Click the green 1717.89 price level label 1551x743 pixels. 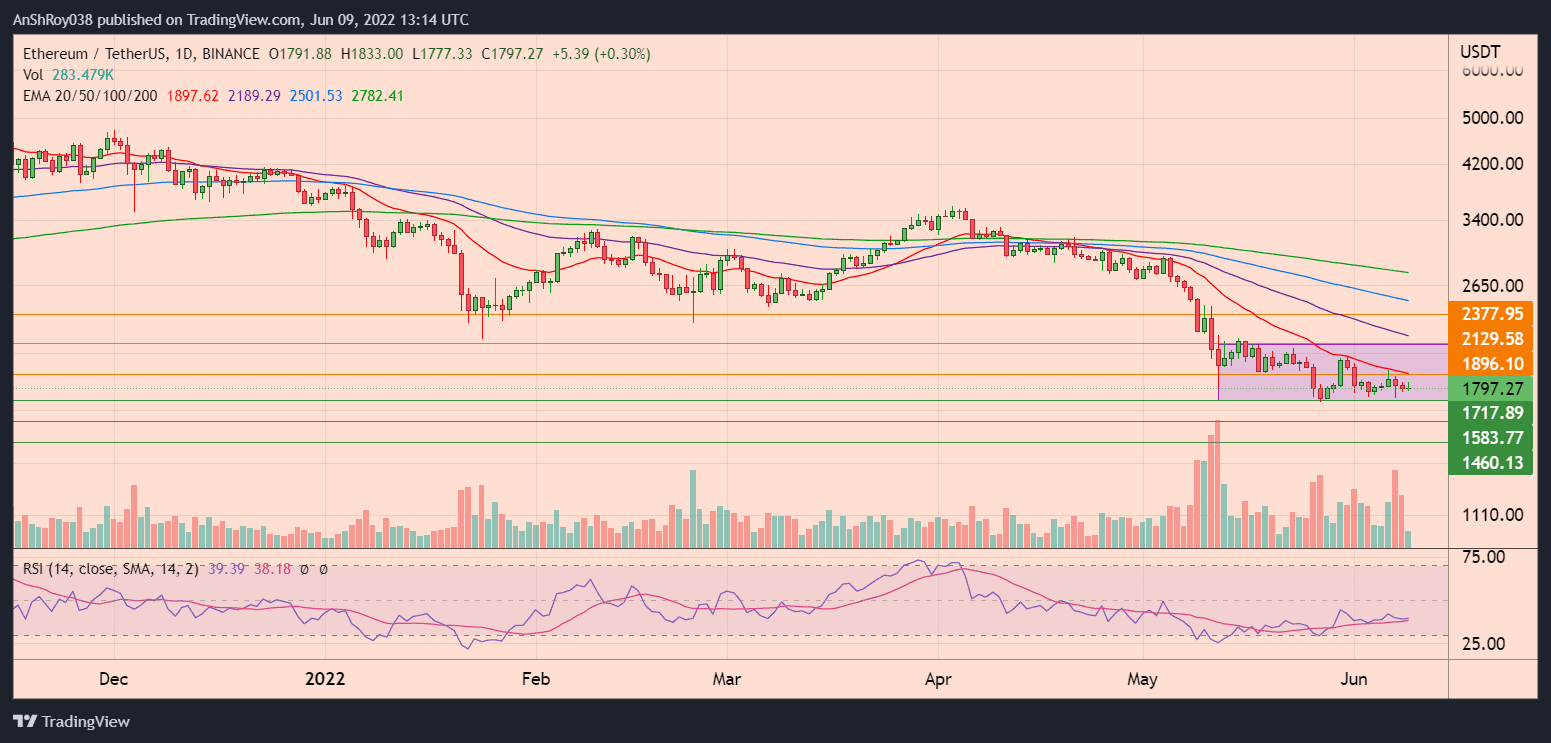pos(1490,413)
